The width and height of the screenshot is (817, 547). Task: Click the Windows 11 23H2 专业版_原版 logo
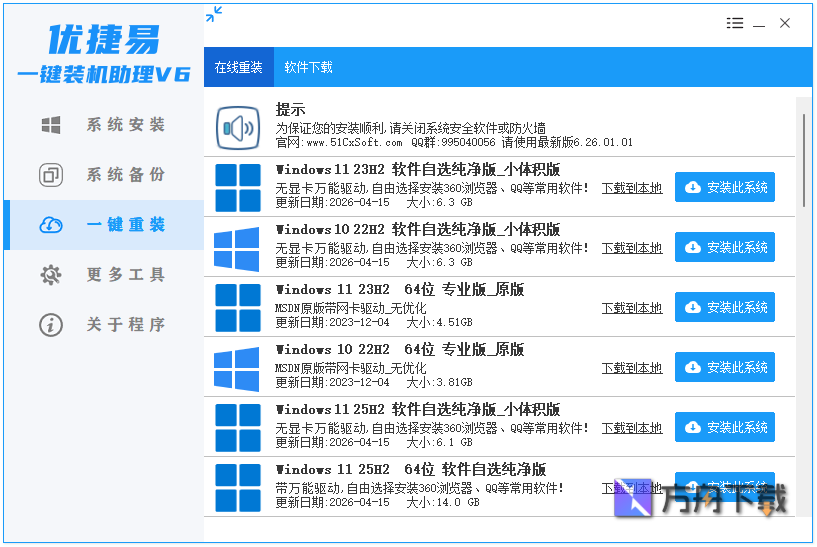coord(238,307)
